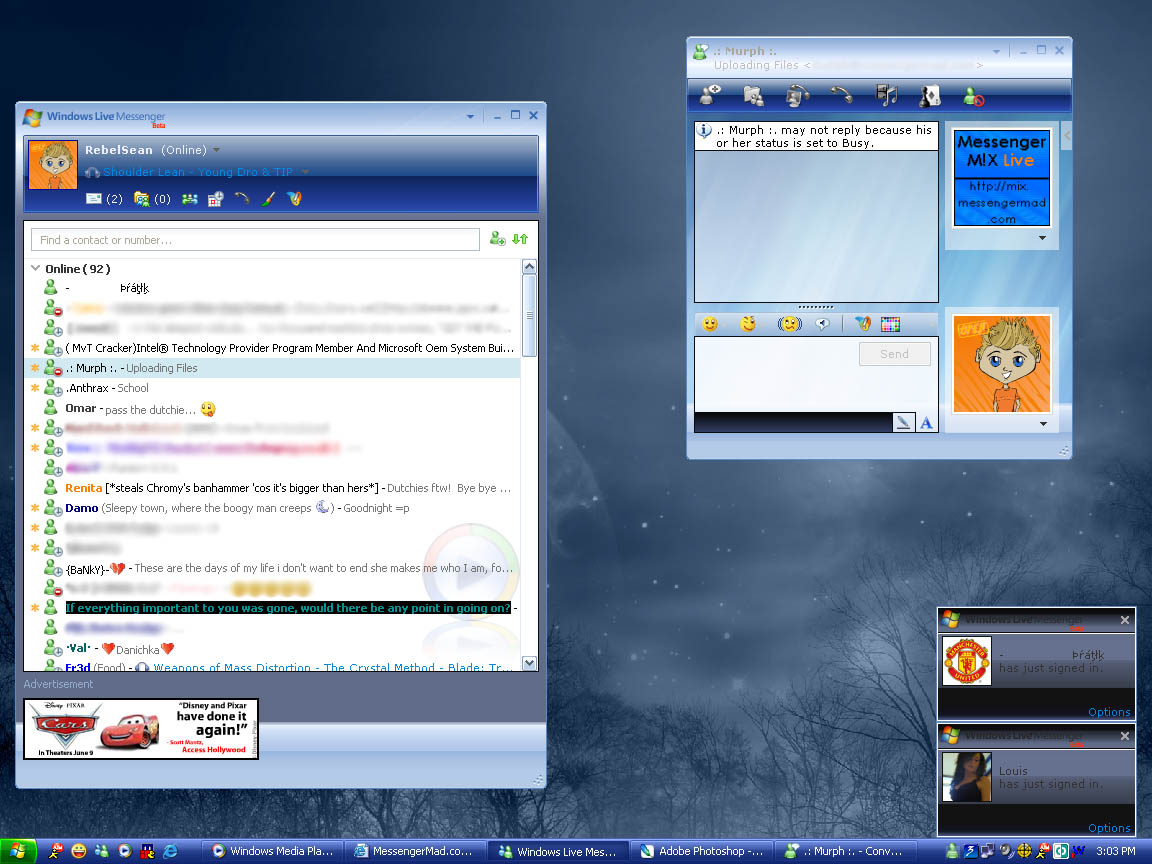1152x864 pixels.
Task: Click the share files icon in the chat toolbar
Action: (754, 96)
